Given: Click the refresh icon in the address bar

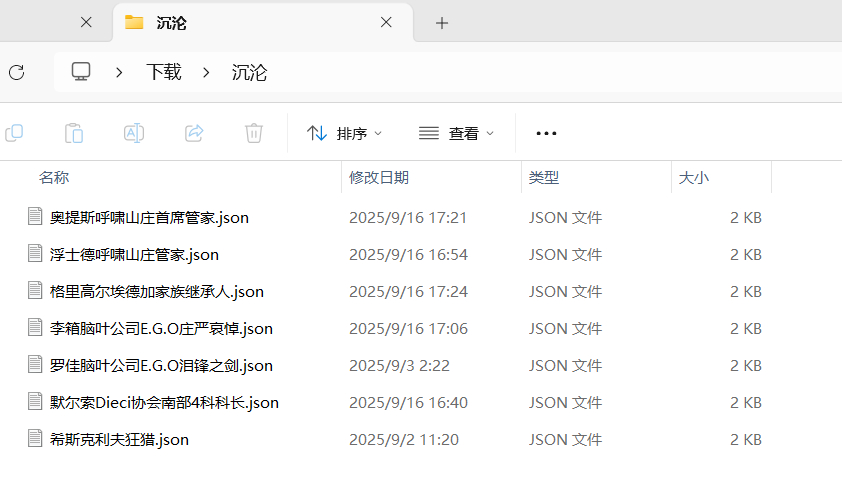Looking at the screenshot, I should tap(16, 72).
